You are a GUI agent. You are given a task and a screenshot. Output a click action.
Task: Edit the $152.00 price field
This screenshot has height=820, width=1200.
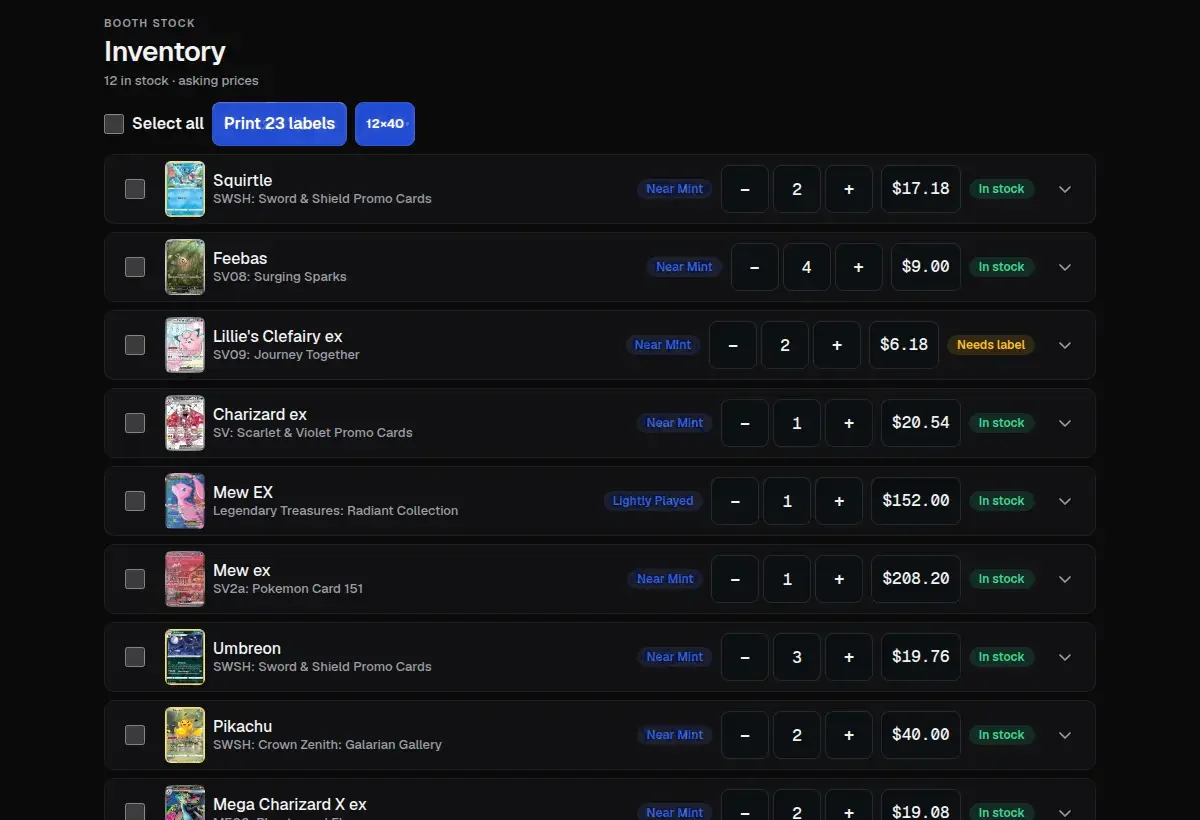pyautogui.click(x=916, y=501)
